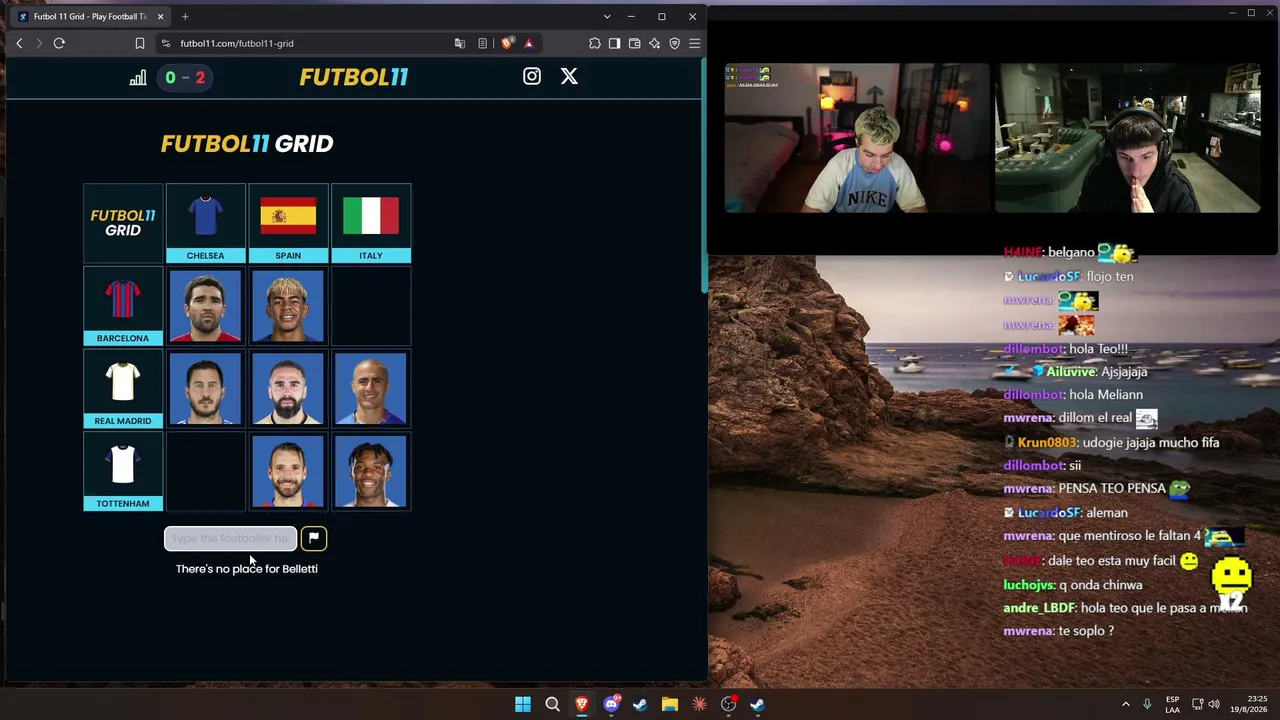Viewport: 1280px width, 720px height.
Task: Click chat message "q onda chinwa"
Action: pos(1098,585)
